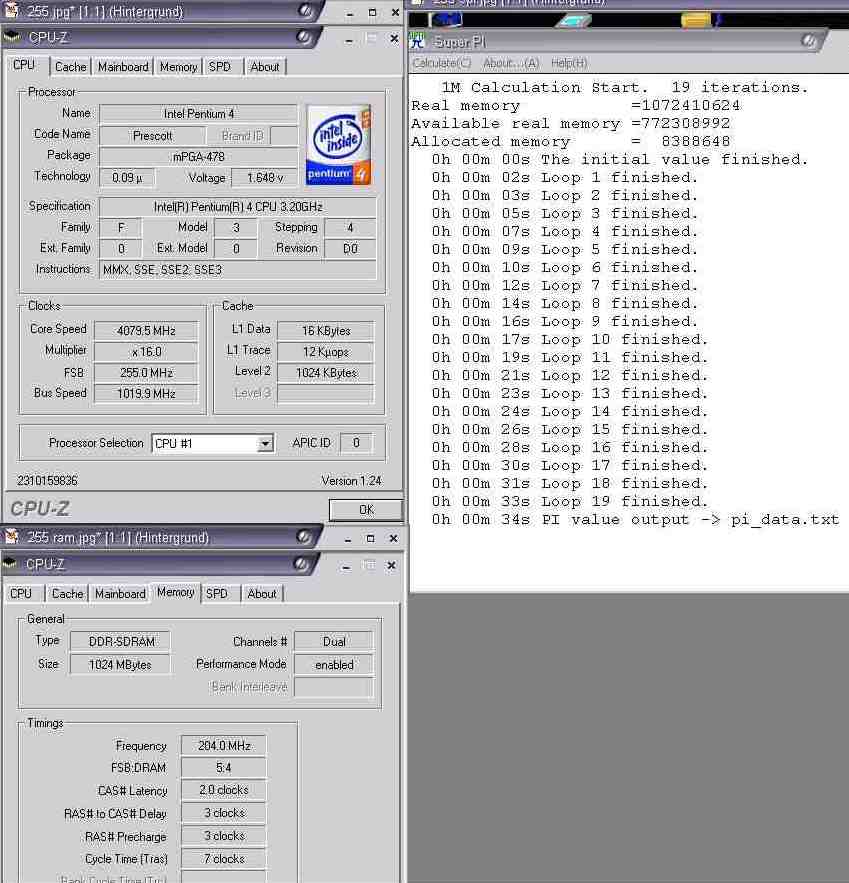Open the Calculate menu in Super PI
Image resolution: width=849 pixels, height=883 pixels.
point(442,63)
